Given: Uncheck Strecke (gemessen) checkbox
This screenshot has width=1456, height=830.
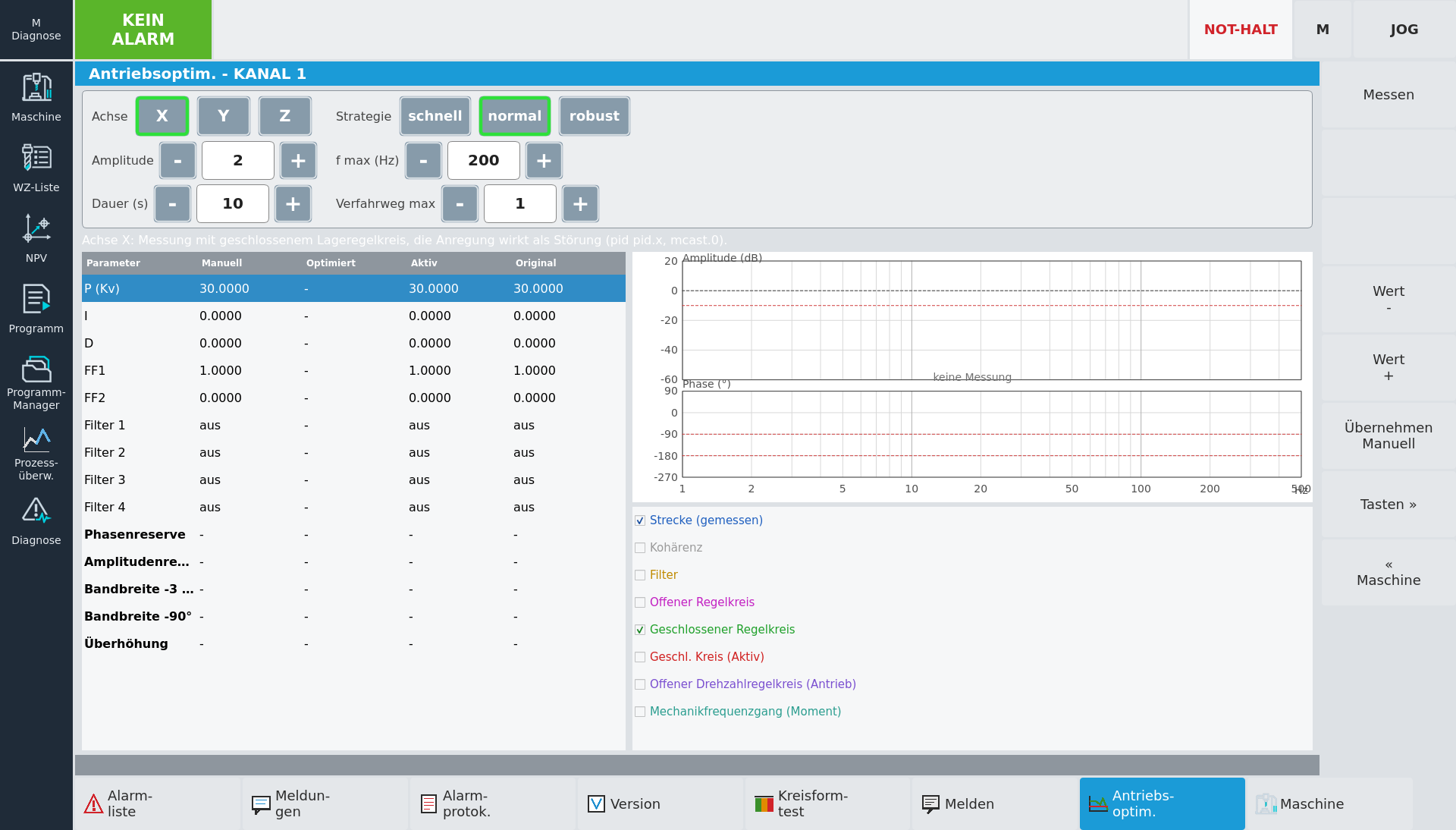Looking at the screenshot, I should coord(640,520).
